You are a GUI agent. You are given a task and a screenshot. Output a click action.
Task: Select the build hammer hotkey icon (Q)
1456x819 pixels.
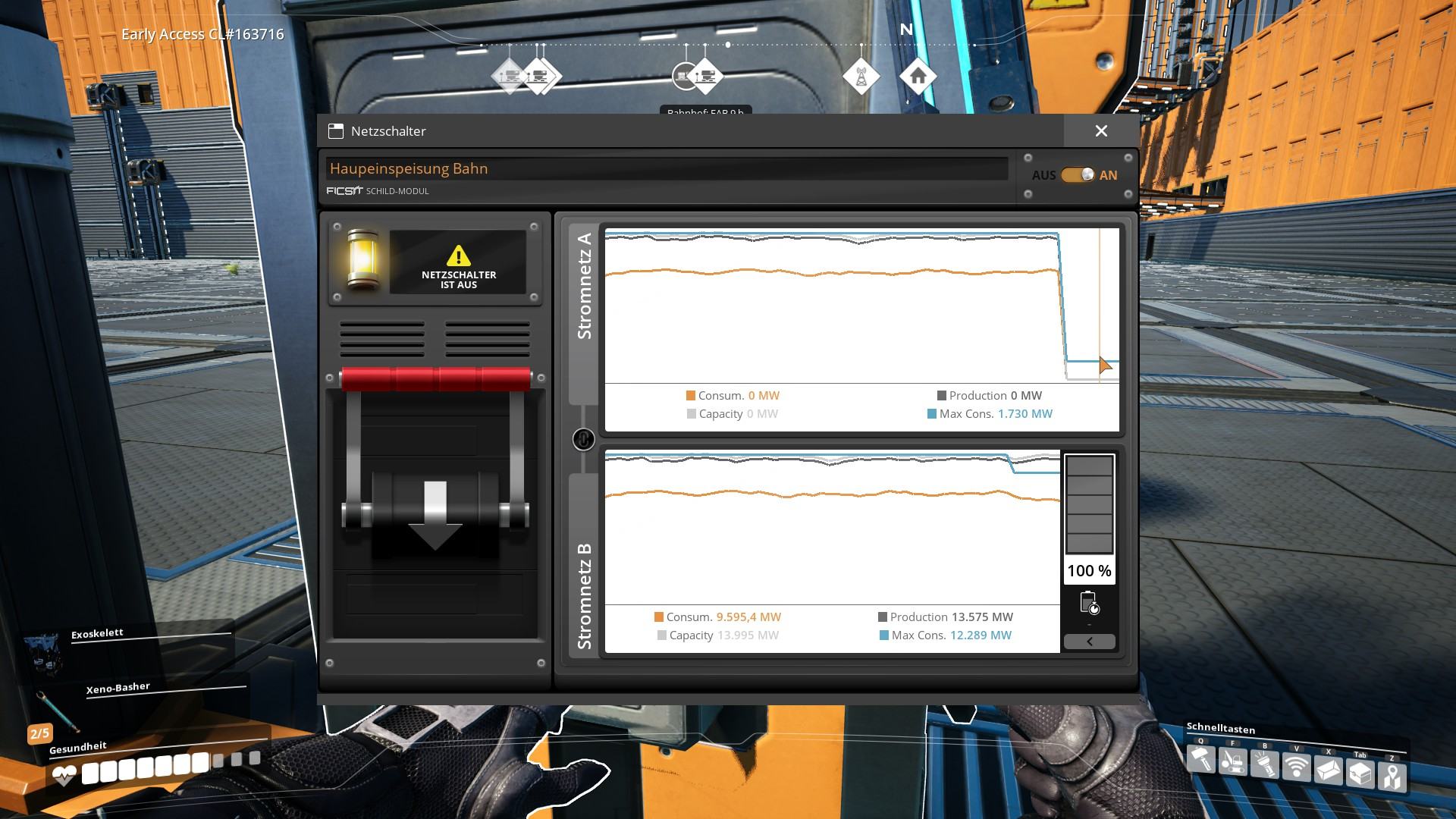pyautogui.click(x=1201, y=759)
